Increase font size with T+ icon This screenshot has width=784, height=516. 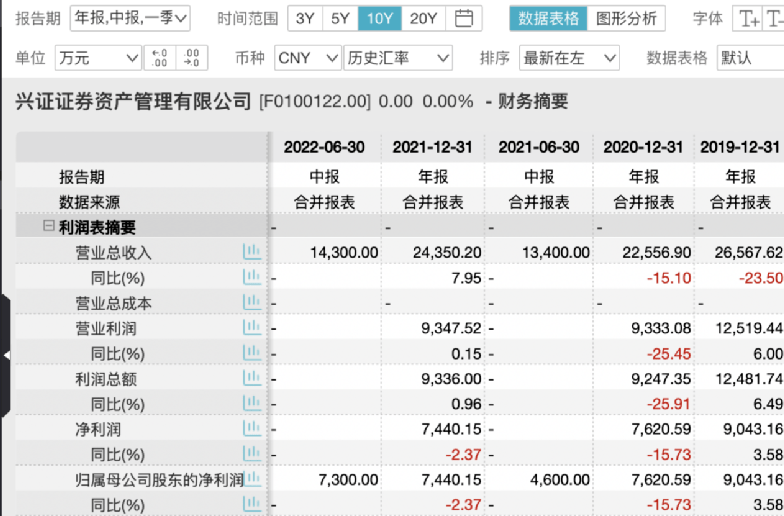(748, 18)
